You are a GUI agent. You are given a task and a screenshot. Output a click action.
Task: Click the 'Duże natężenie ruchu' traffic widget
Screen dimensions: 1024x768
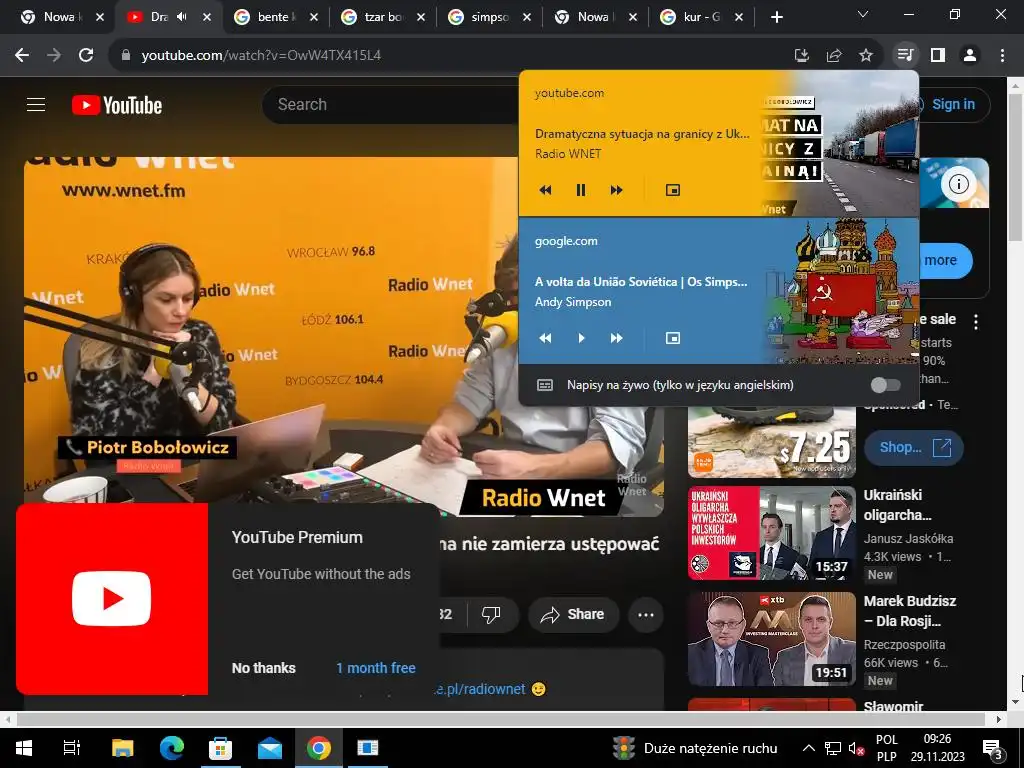click(x=696, y=748)
